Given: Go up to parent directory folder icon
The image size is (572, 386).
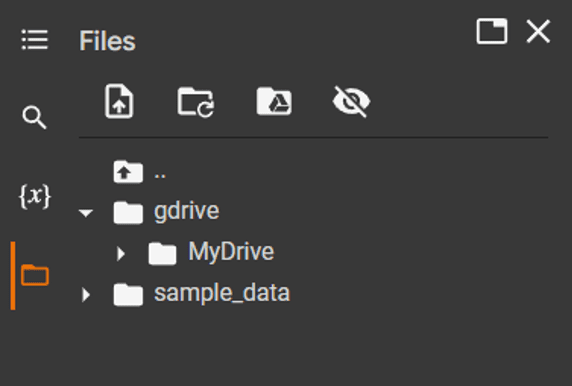Looking at the screenshot, I should (128, 171).
